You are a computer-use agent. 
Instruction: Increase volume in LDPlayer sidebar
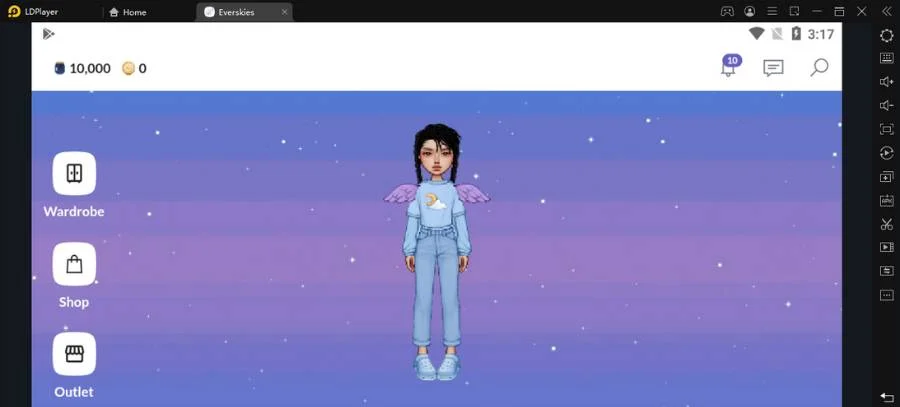(x=886, y=82)
